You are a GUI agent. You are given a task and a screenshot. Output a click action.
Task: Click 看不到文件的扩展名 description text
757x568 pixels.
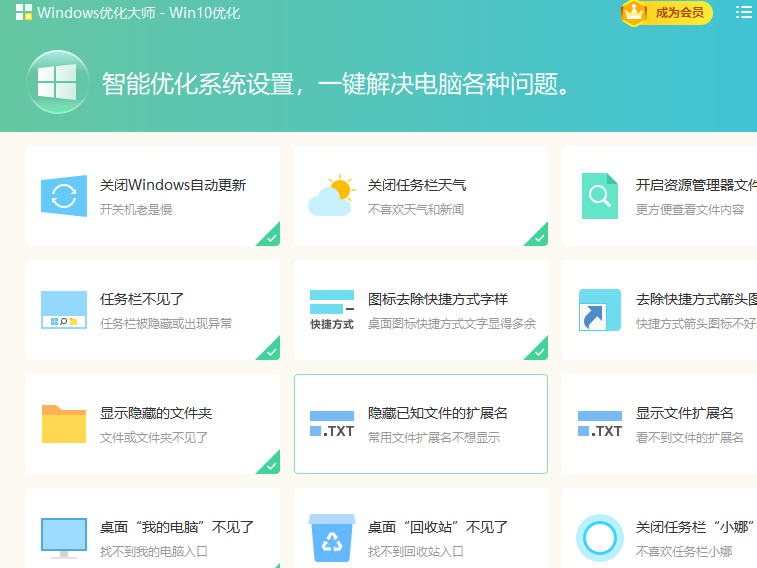pyautogui.click(x=689, y=437)
